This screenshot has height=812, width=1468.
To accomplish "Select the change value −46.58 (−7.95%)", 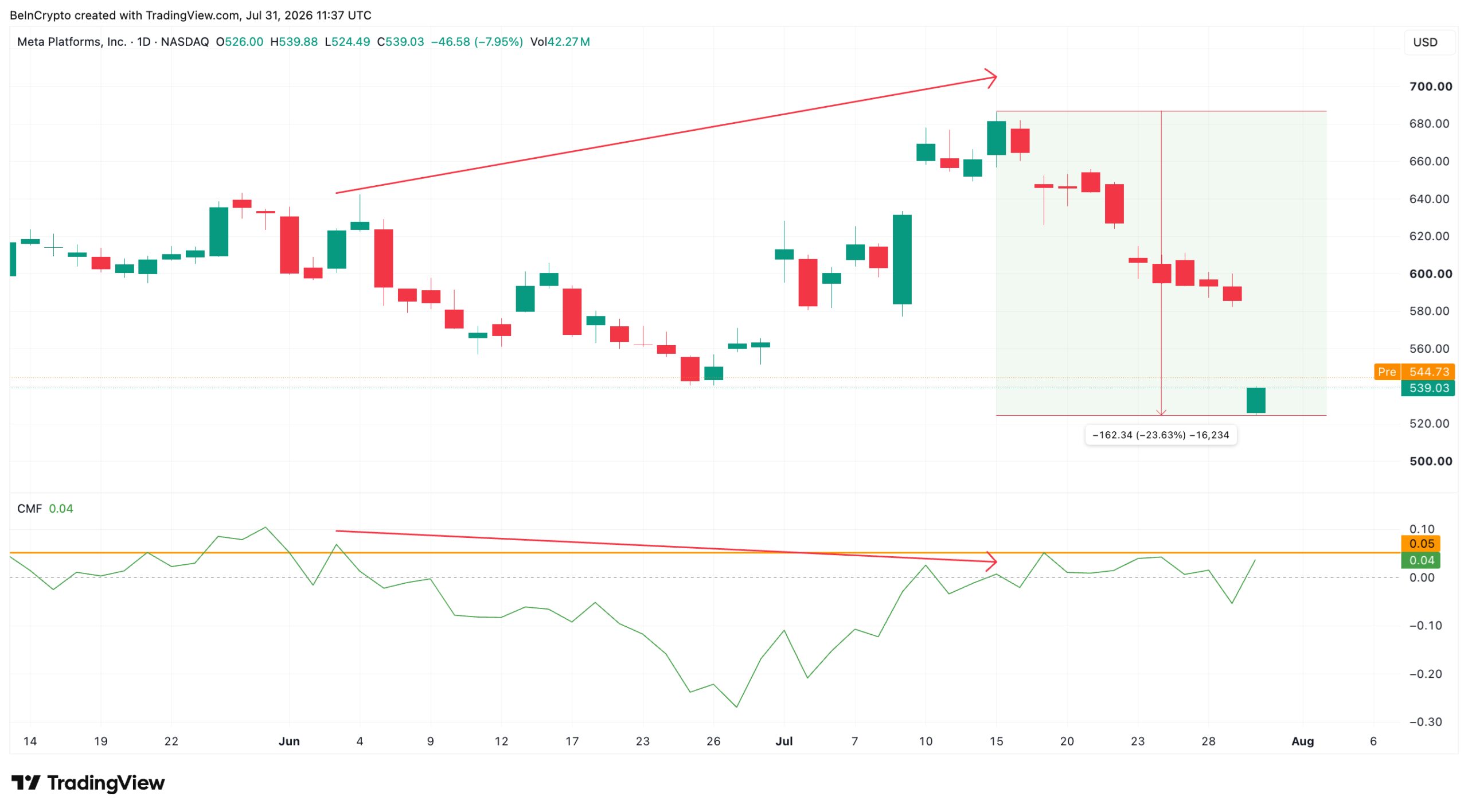I will 477,42.
